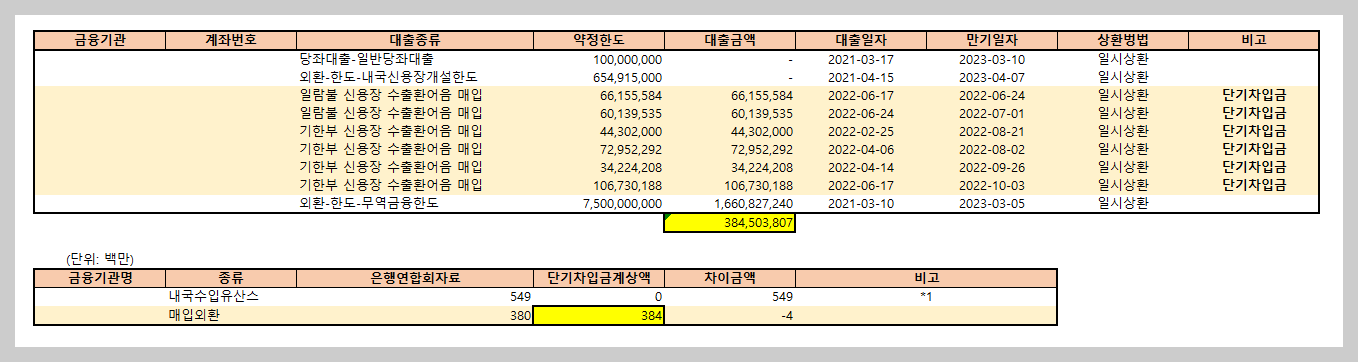The height and width of the screenshot is (362, 1358).
Task: Click the 비고 header in the top table
Action: (1254, 40)
